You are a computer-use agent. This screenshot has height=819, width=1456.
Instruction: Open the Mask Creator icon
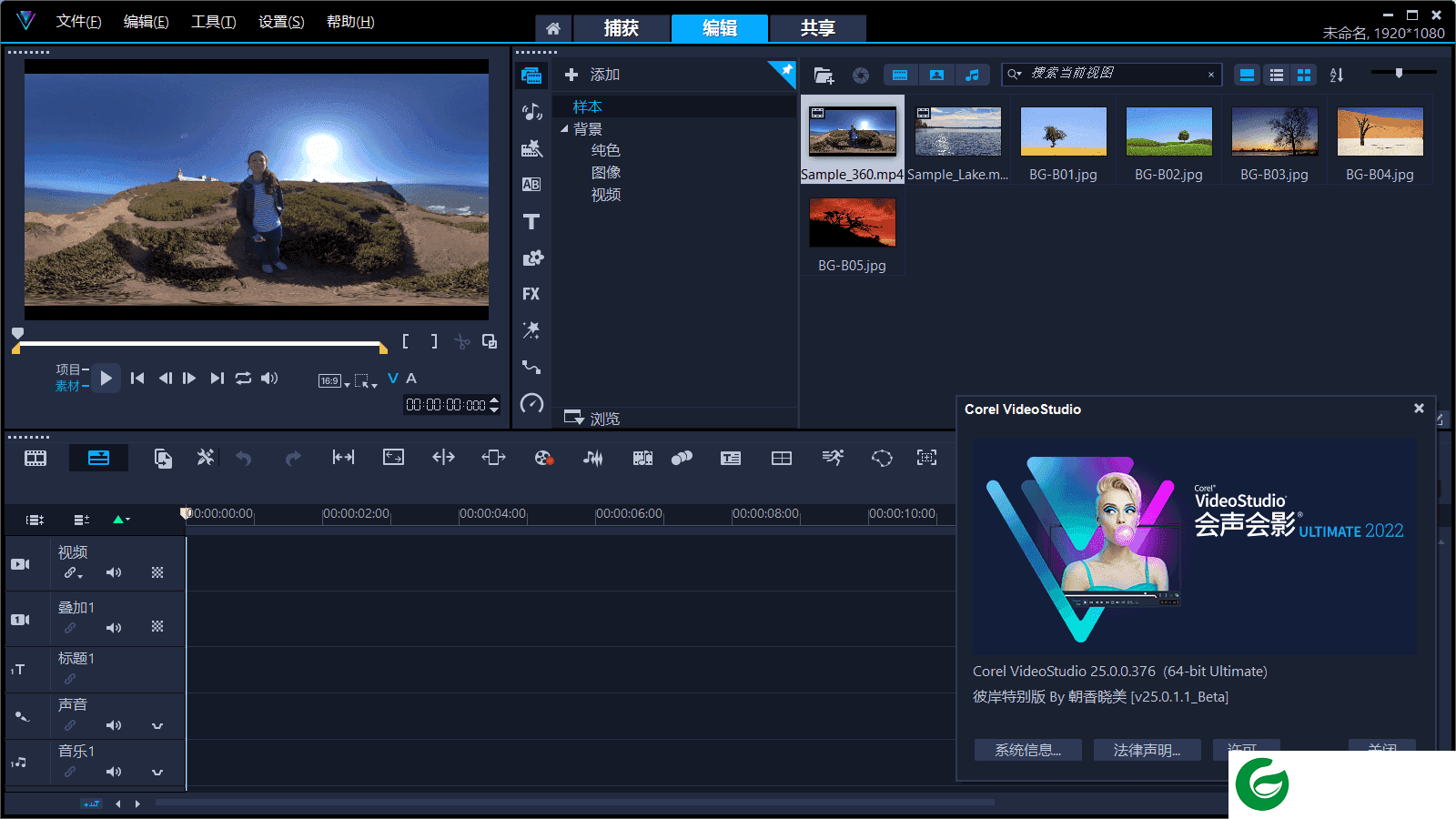point(882,458)
